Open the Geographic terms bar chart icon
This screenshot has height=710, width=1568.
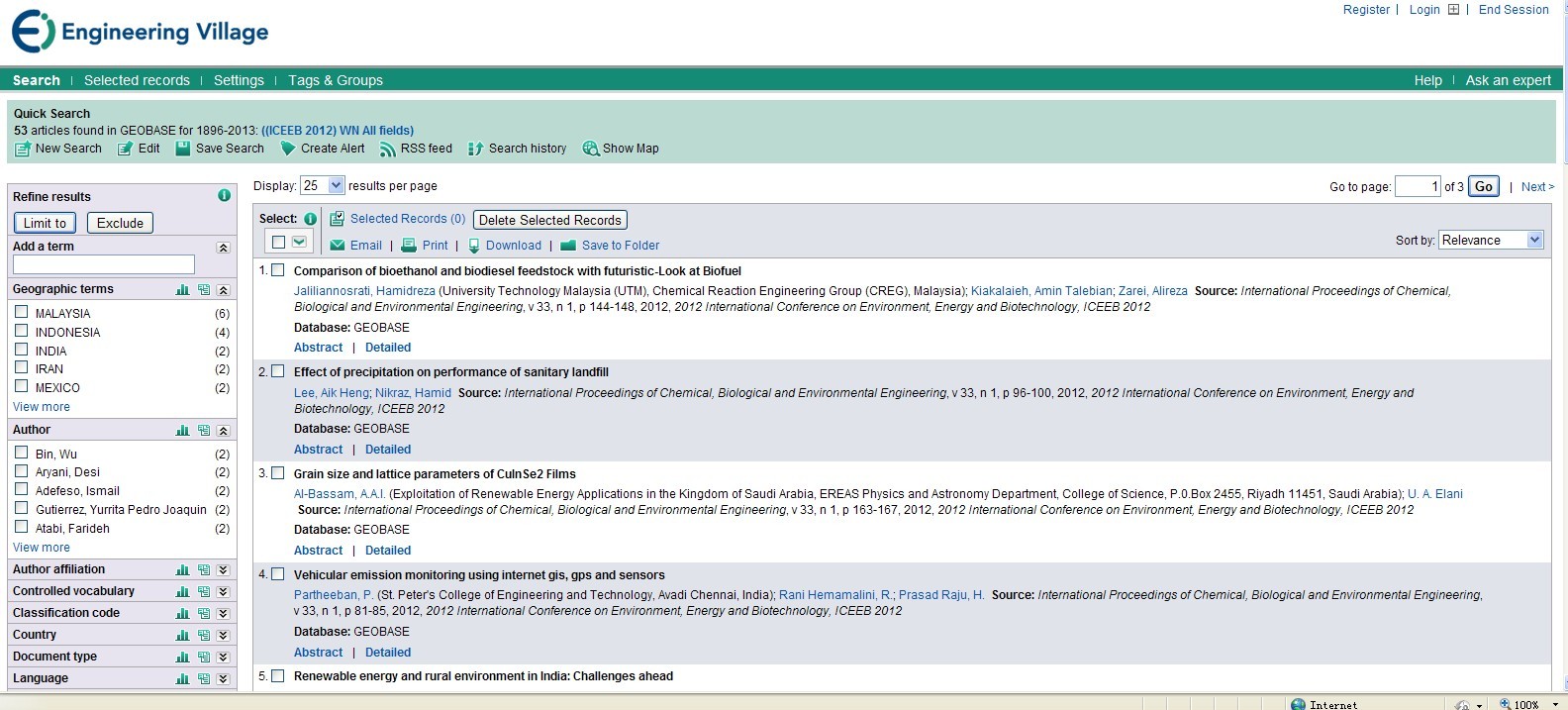click(x=182, y=290)
